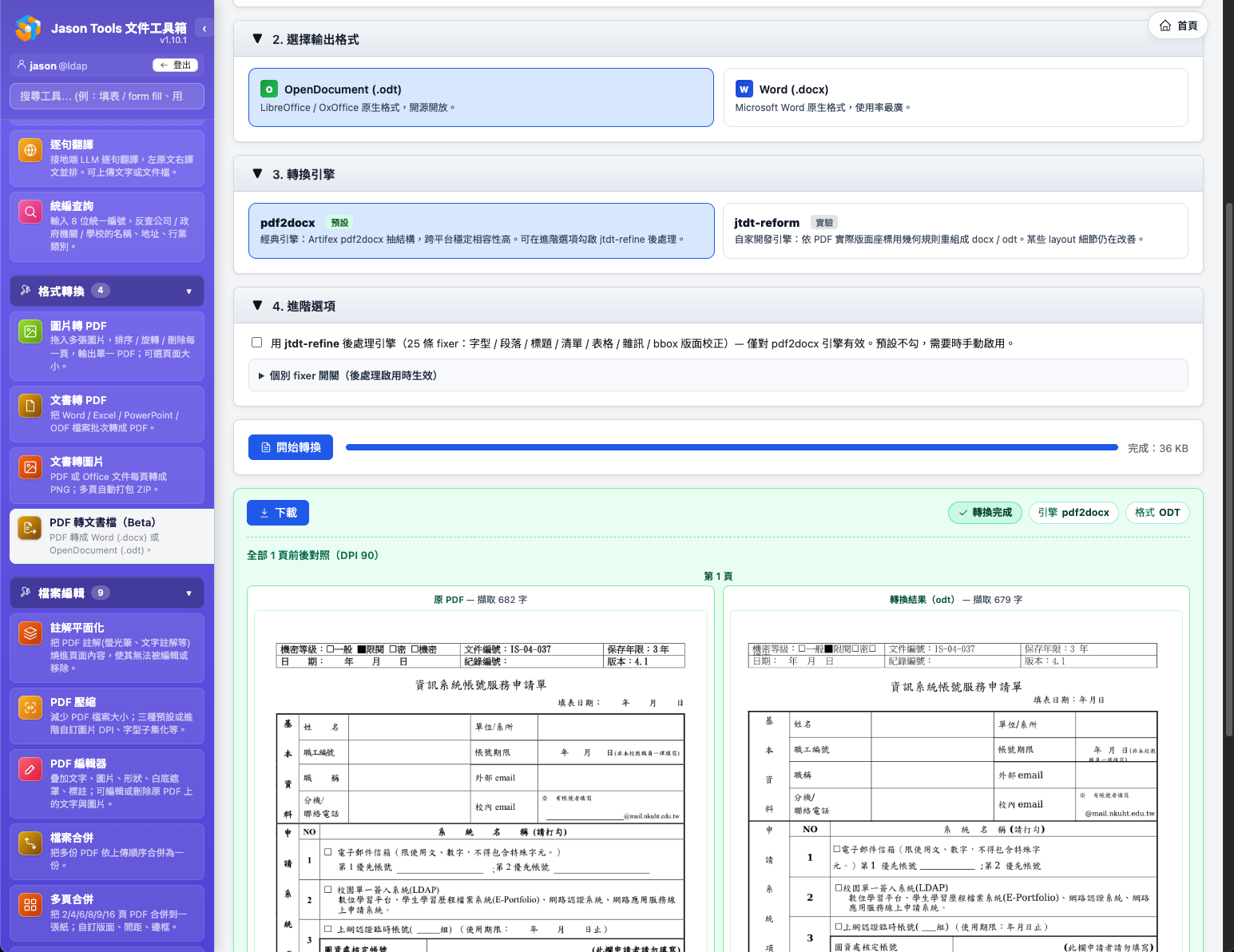Open the 文書轉 PDF tool icon
Viewport: 1234px width, 952px height.
click(30, 405)
